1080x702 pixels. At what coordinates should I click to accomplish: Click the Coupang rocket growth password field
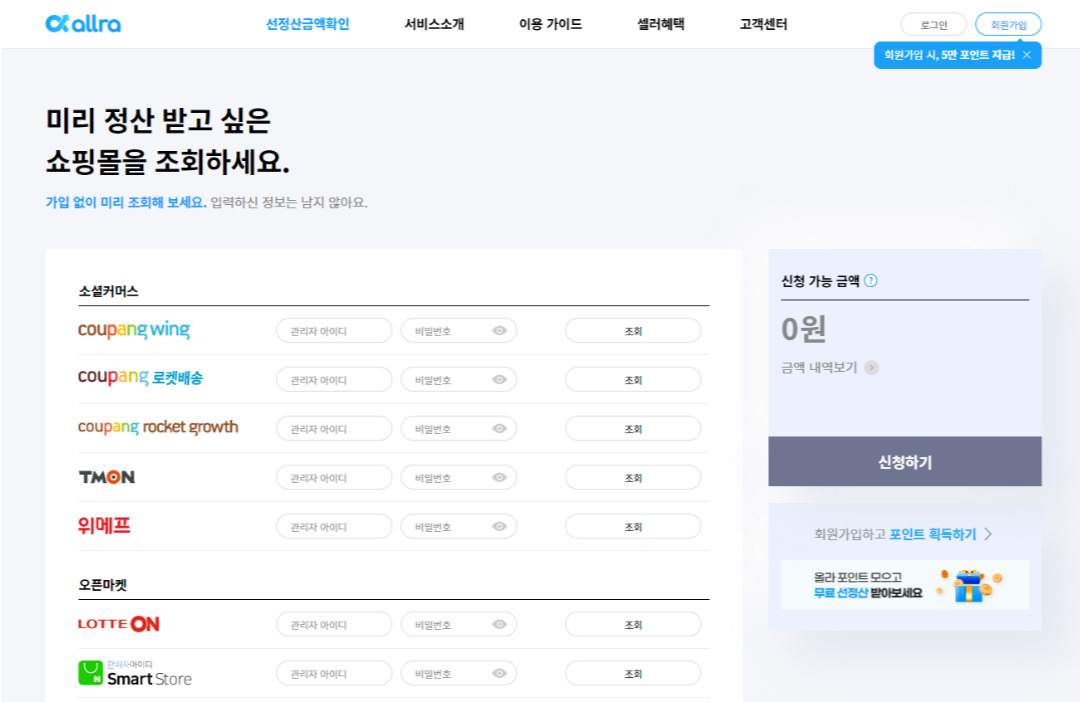click(459, 429)
